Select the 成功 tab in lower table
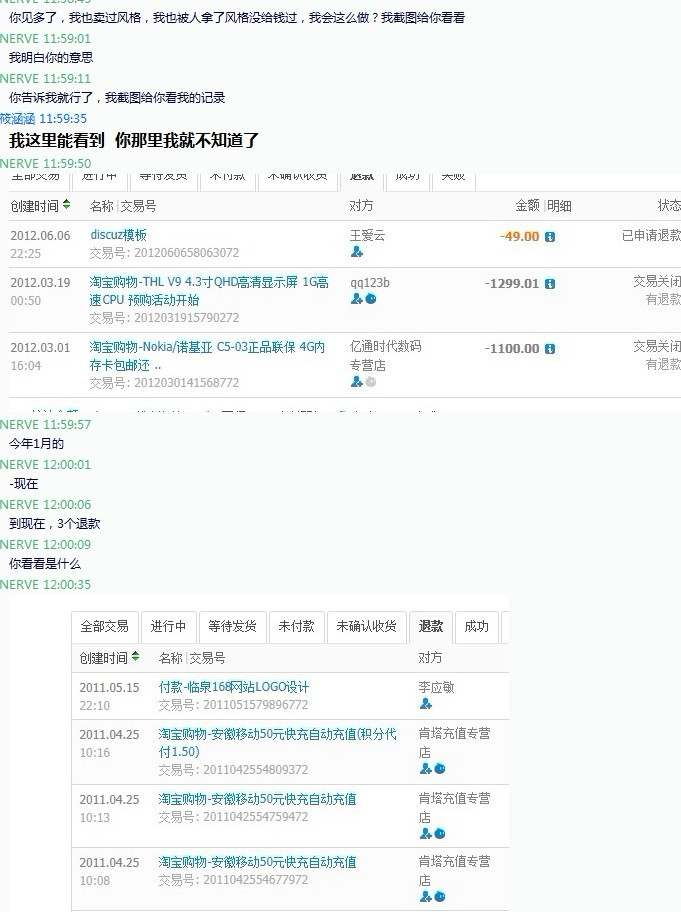Screen dimensions: 681x912 pos(476,626)
